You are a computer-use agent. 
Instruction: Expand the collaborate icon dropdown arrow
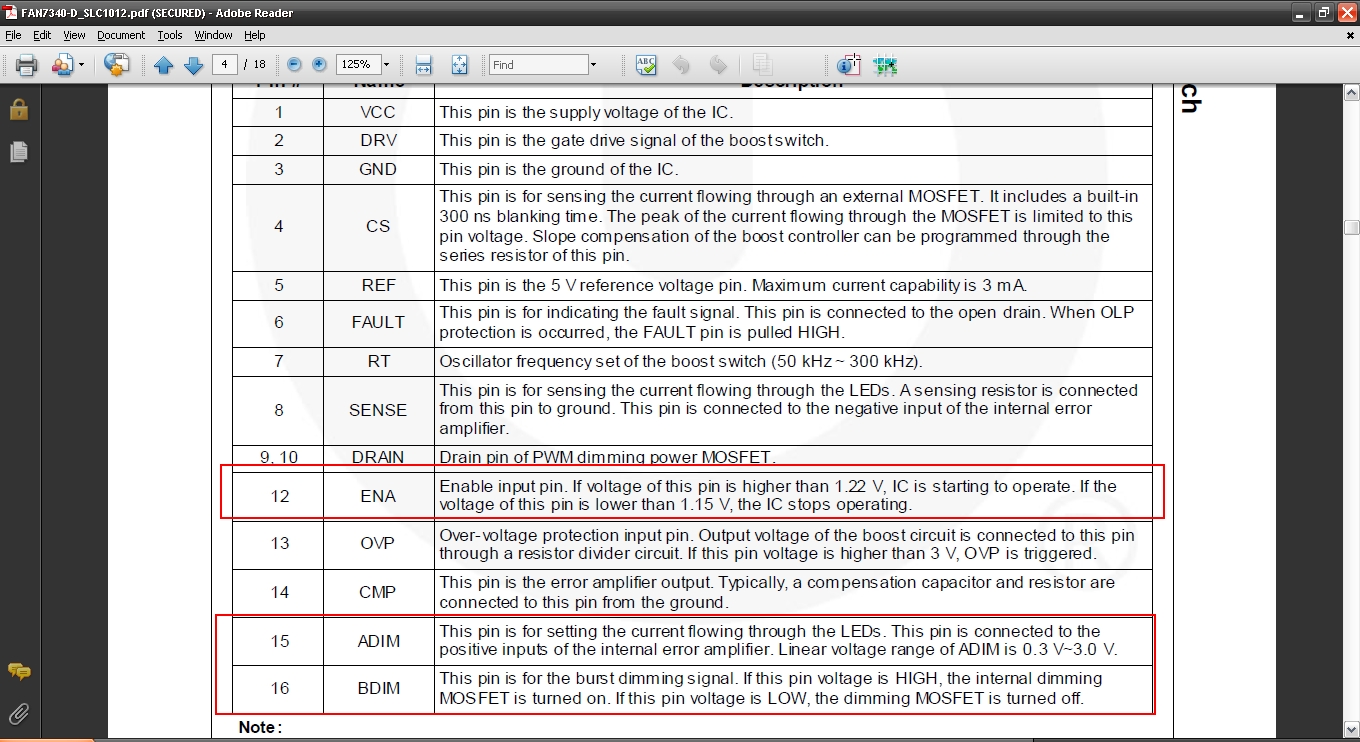click(82, 65)
